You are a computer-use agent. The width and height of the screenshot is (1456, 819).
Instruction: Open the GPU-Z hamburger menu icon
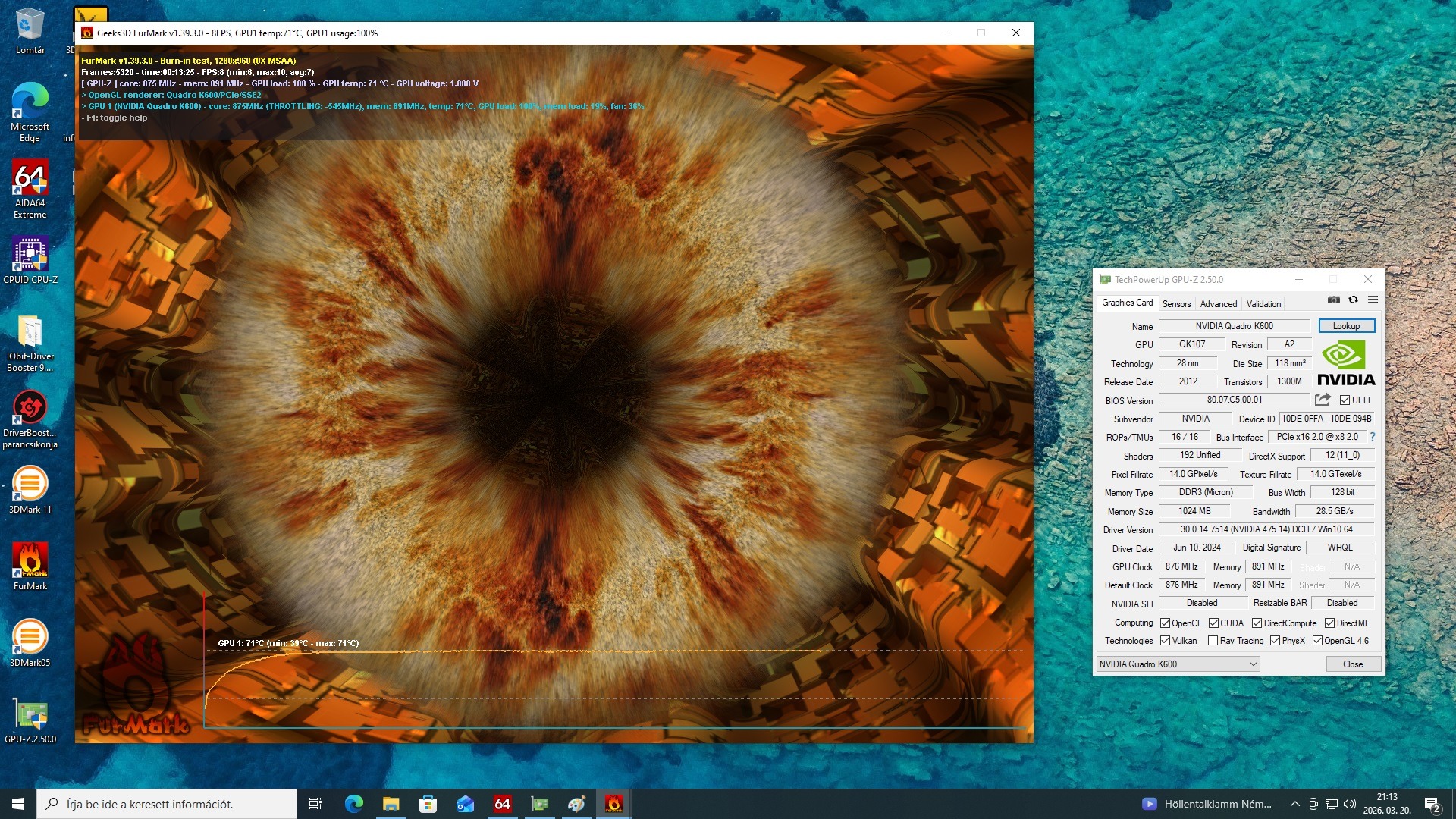[x=1373, y=300]
